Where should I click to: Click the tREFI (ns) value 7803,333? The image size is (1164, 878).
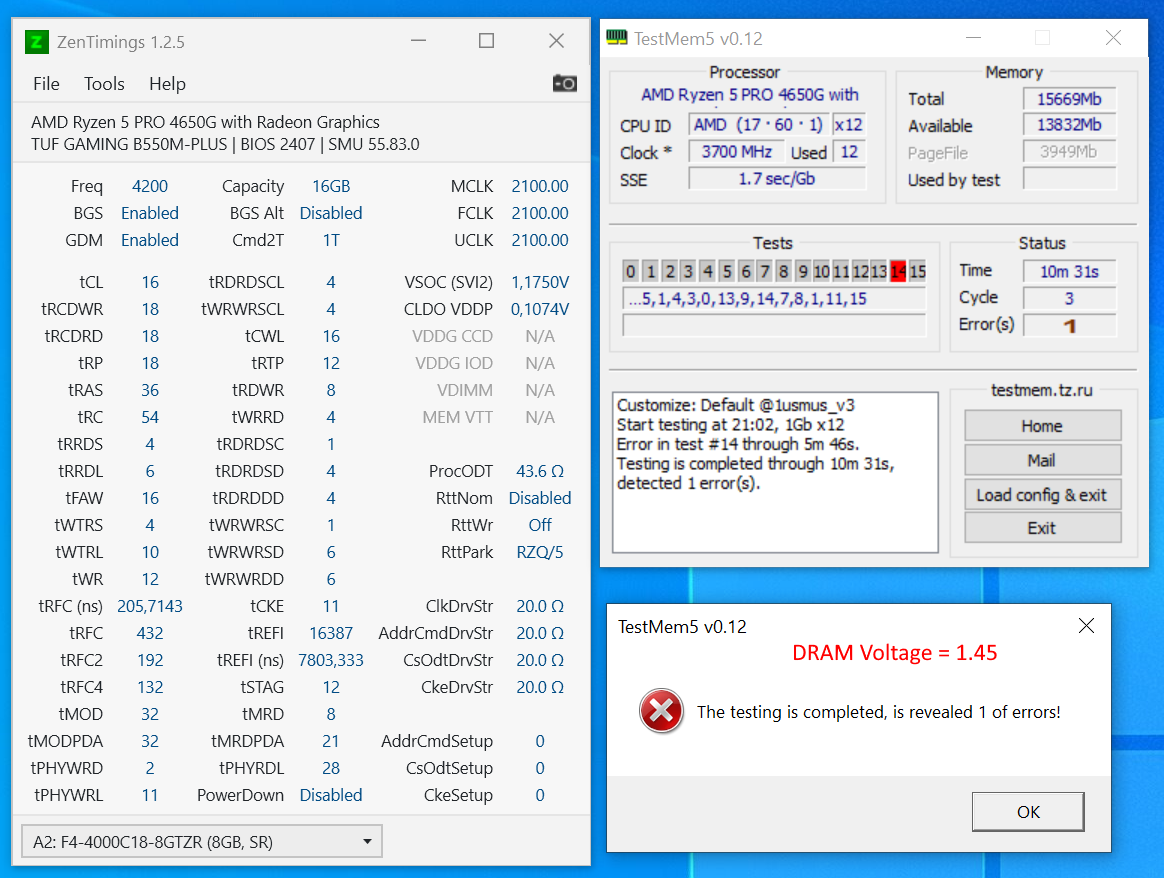tap(331, 661)
